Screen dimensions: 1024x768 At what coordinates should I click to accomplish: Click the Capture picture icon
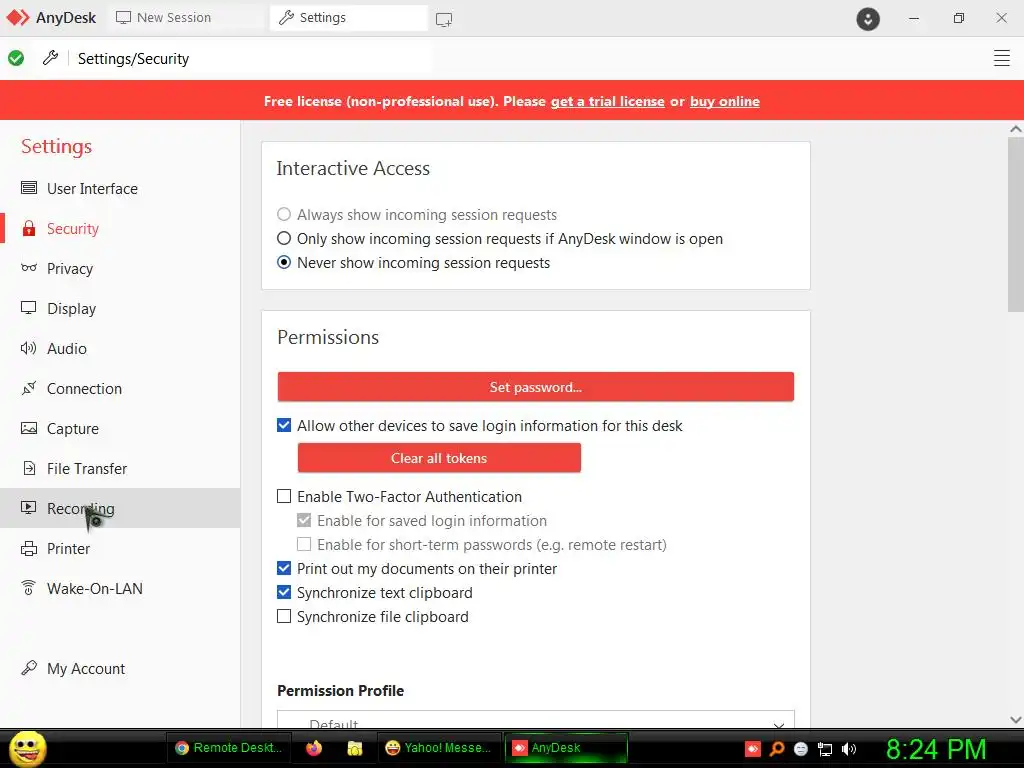pyautogui.click(x=29, y=428)
